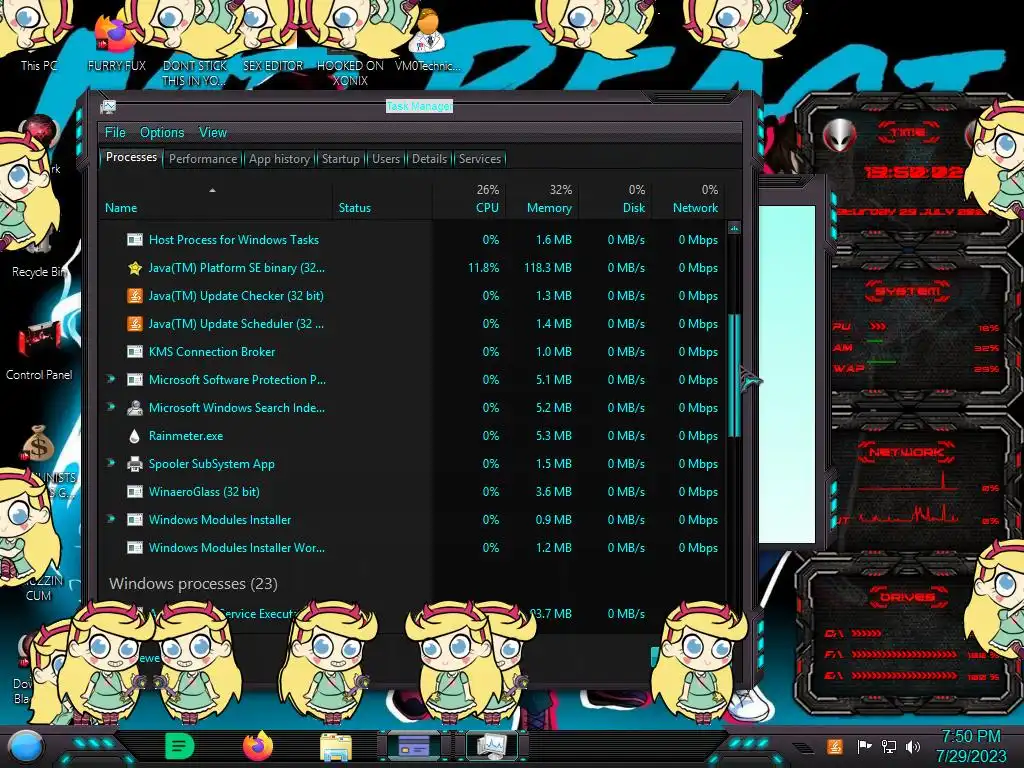1024x768 pixels.
Task: Expand Spooler SubSystem App row
Action: tap(111, 463)
